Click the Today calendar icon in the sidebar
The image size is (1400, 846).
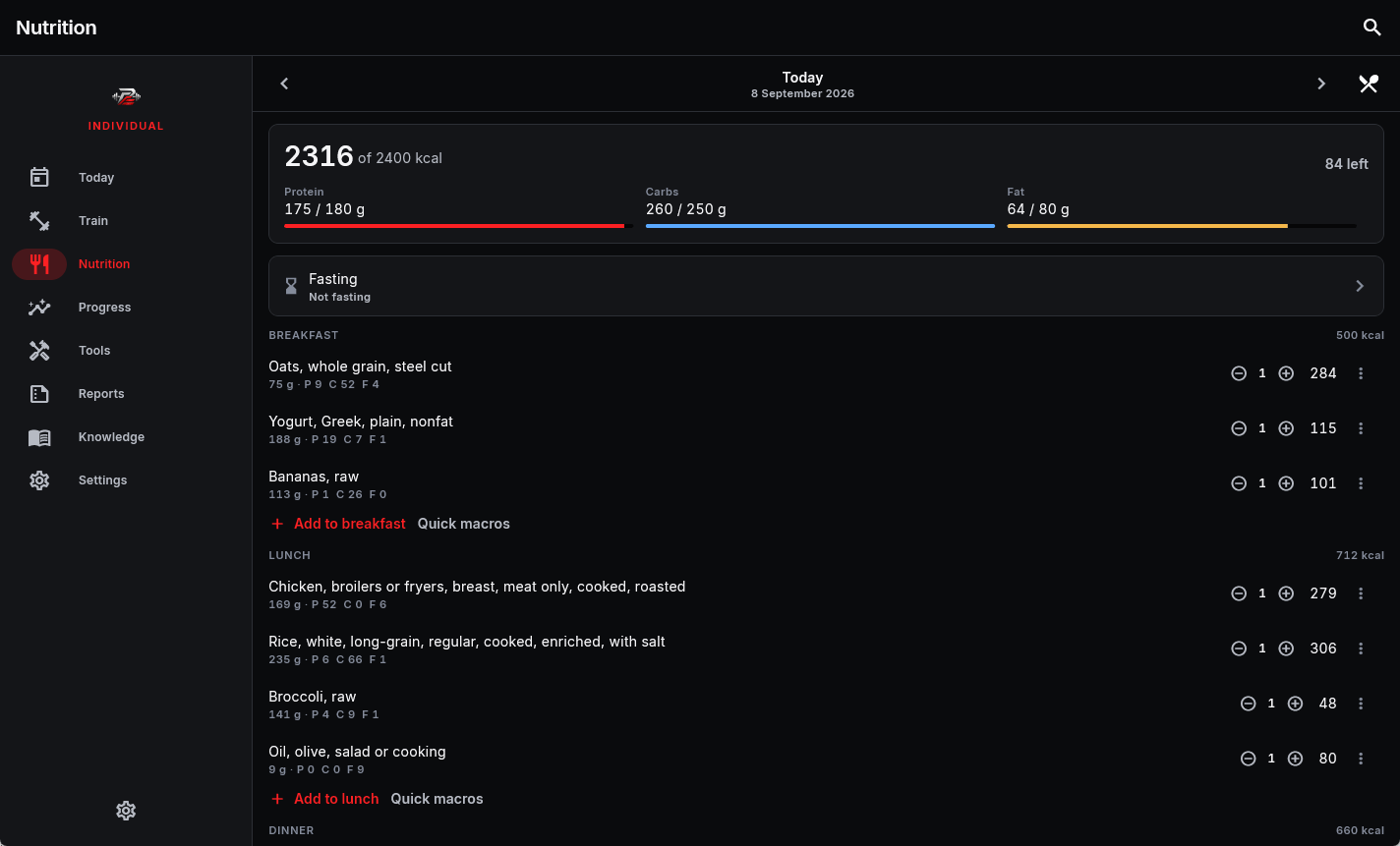coord(39,178)
